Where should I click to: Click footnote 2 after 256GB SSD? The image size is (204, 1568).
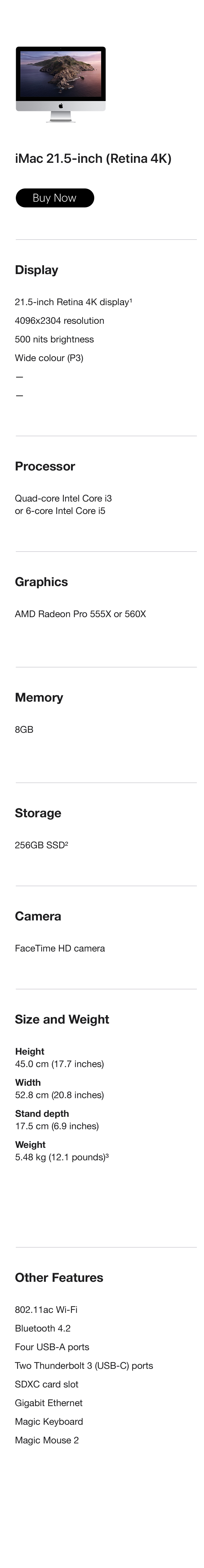pyautogui.click(x=66, y=844)
